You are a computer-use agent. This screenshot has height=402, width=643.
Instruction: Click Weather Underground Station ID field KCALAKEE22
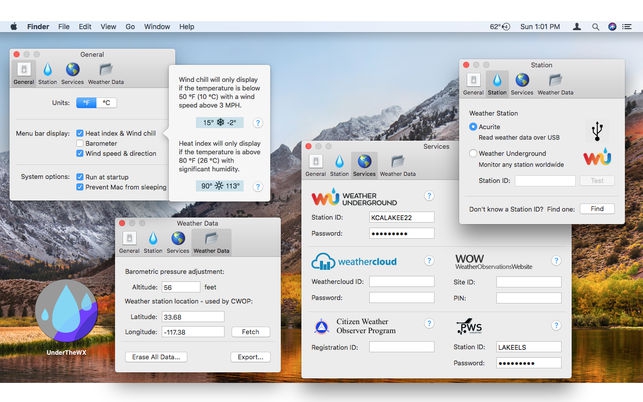401,217
